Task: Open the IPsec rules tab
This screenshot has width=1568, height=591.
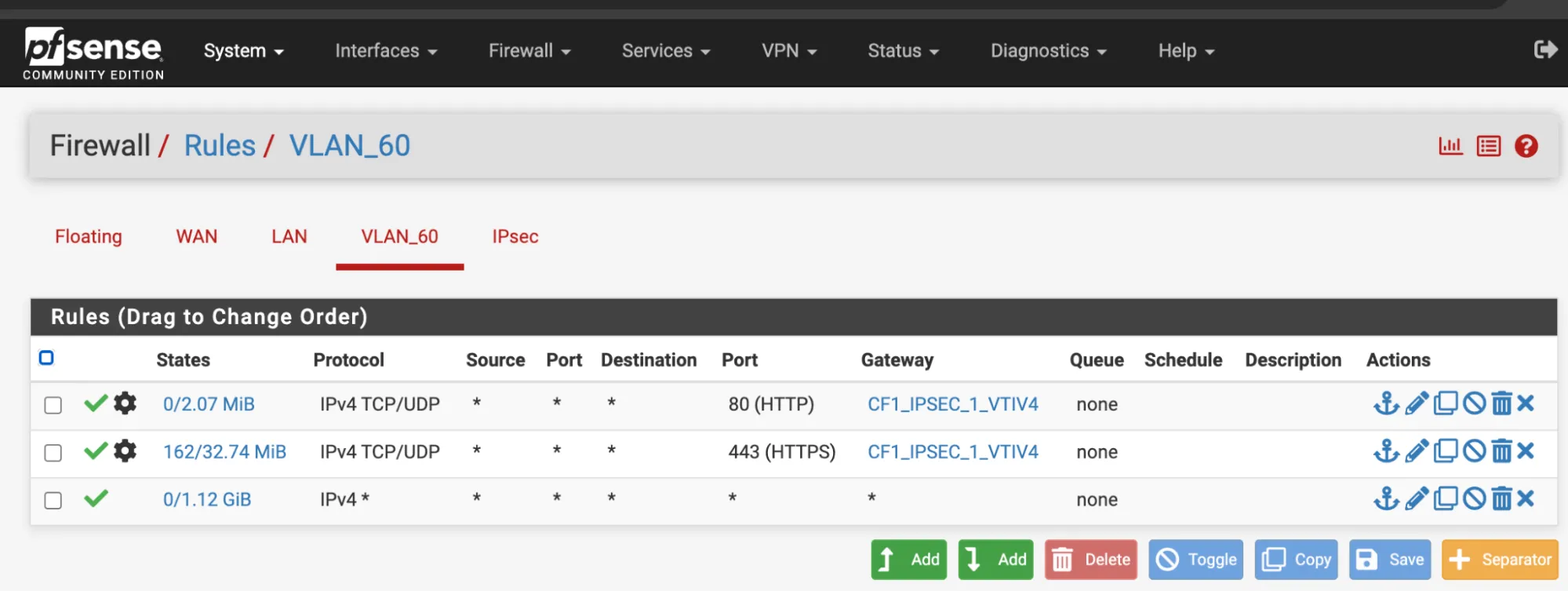Action: tap(515, 237)
